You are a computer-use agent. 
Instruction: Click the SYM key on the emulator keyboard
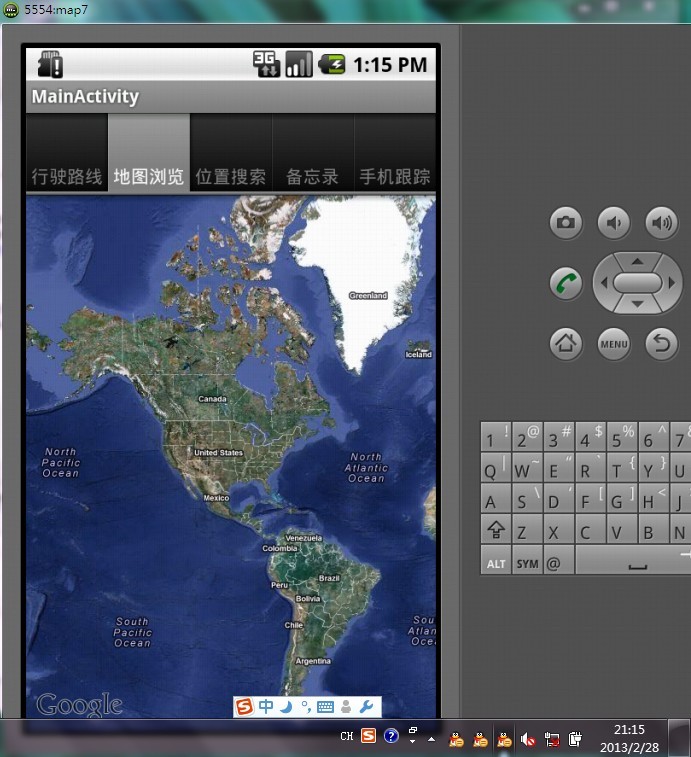pos(527,560)
